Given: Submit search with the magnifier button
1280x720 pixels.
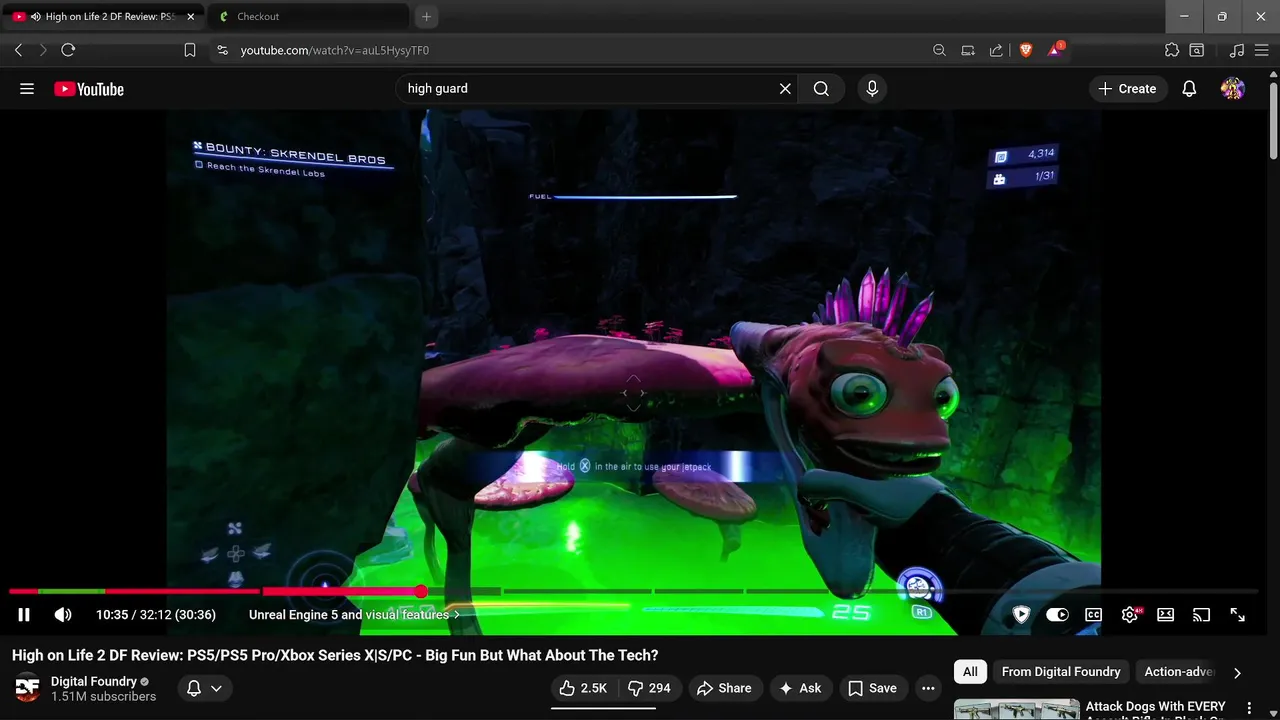Looking at the screenshot, I should (821, 89).
